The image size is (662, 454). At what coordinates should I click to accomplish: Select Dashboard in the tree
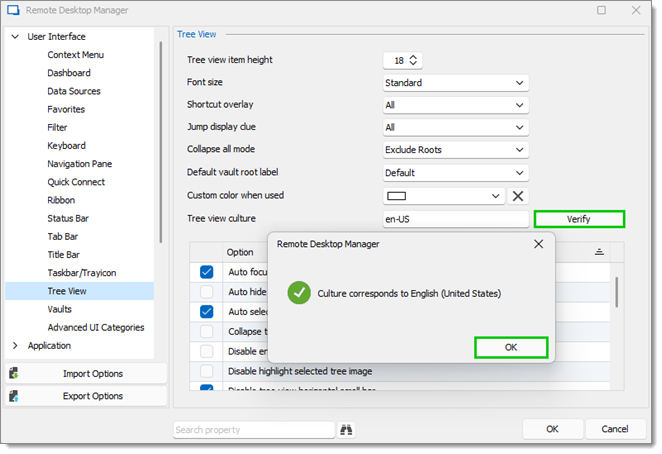tap(69, 73)
